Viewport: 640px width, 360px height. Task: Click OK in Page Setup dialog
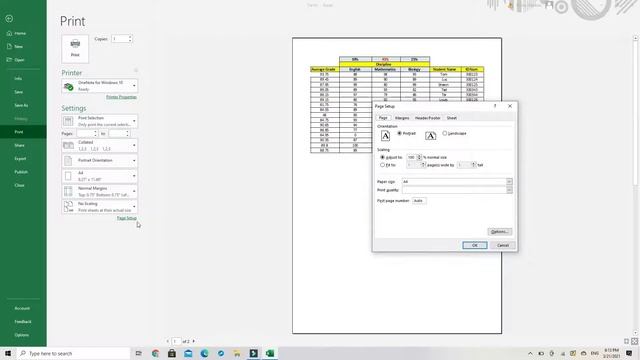[x=475, y=245]
